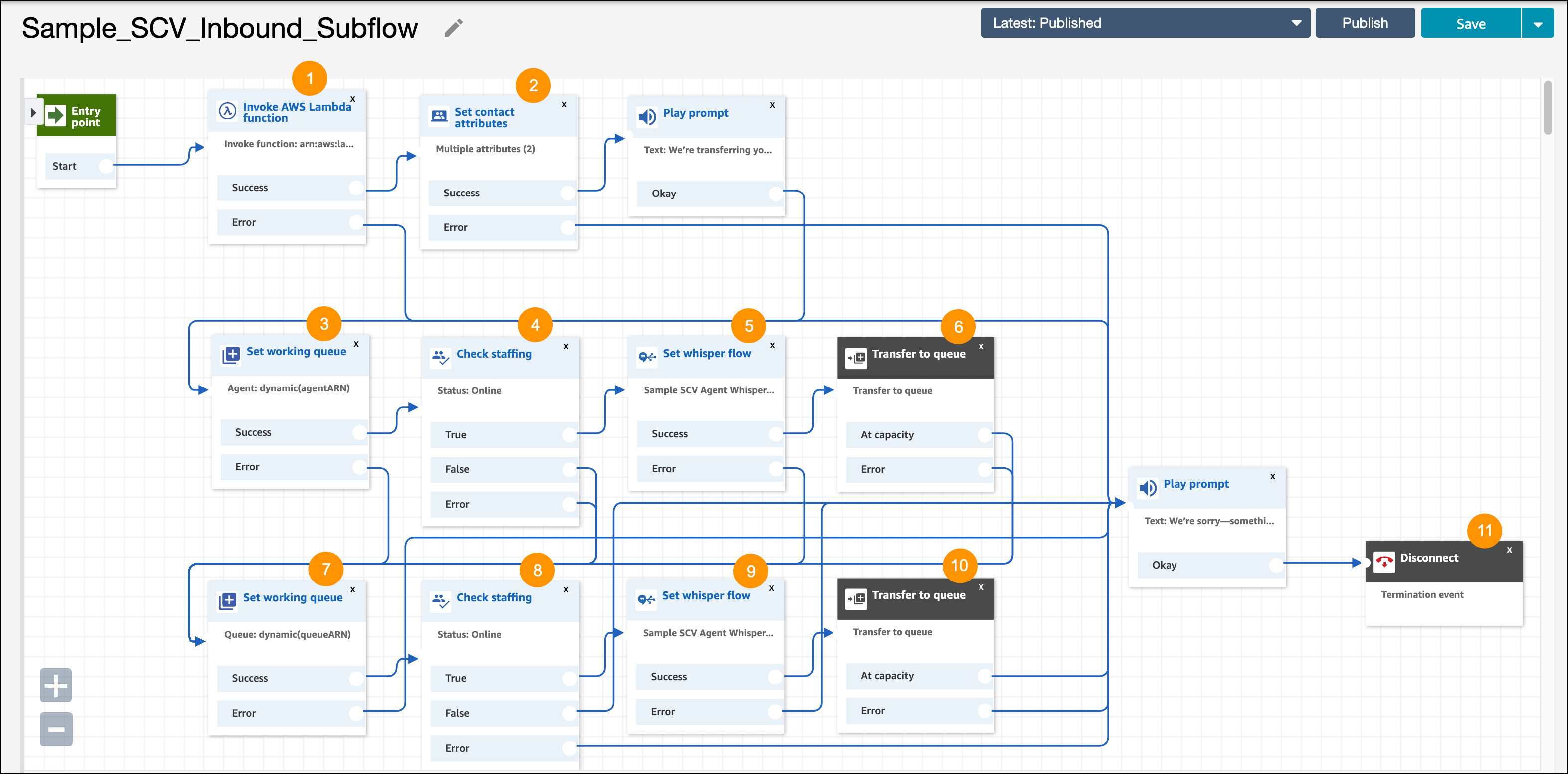Remove the Play prompt block saying We're transferring
This screenshot has height=774, width=1568.
point(773,105)
